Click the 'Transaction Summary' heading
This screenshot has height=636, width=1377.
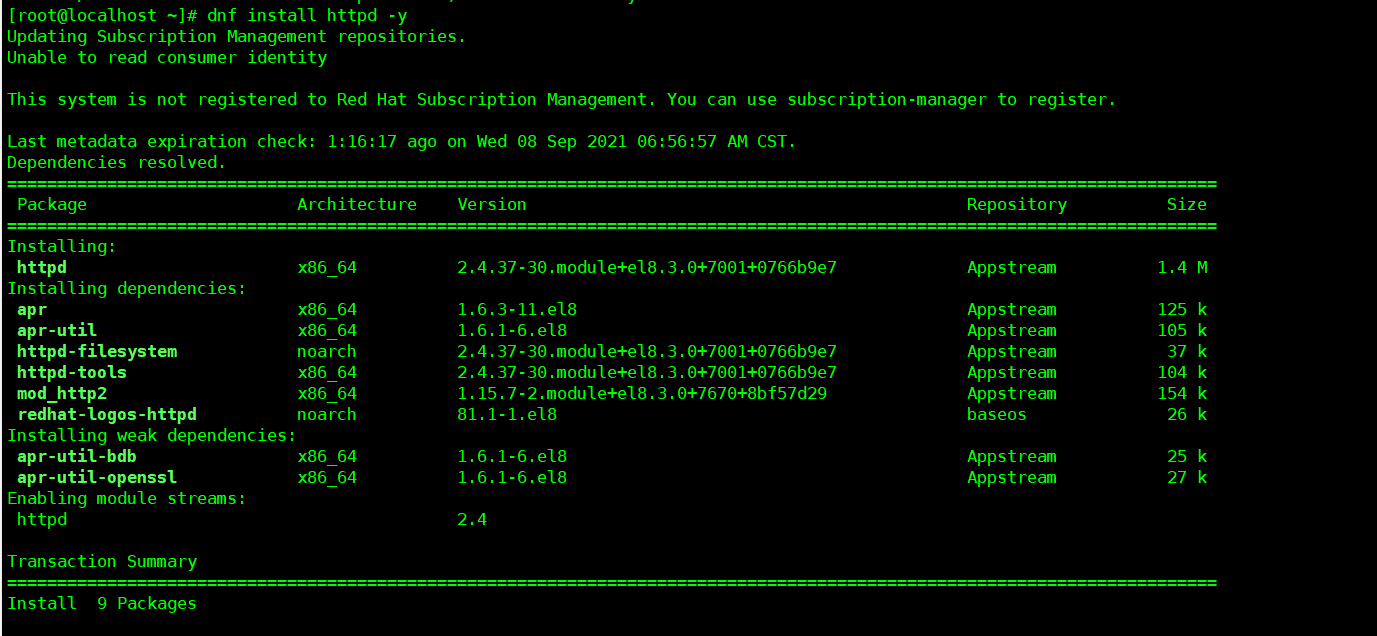pyautogui.click(x=102, y=562)
